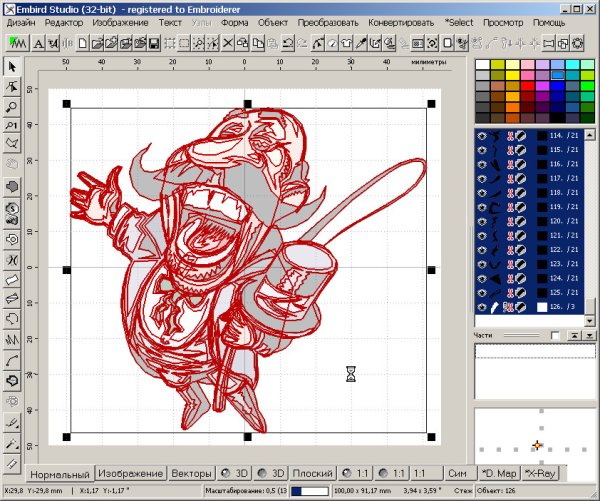Click the new blank document icon

[84, 42]
